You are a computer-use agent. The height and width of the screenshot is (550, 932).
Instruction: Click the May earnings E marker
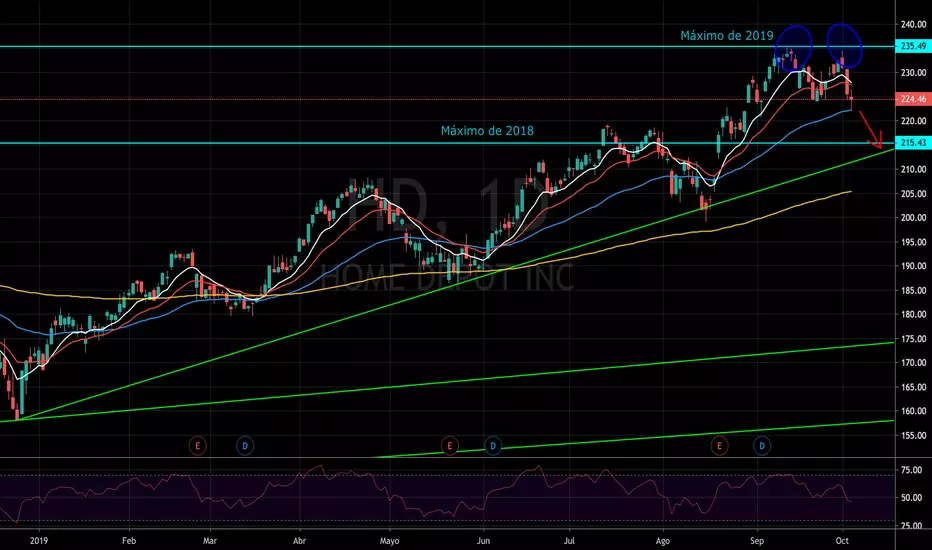click(x=449, y=445)
